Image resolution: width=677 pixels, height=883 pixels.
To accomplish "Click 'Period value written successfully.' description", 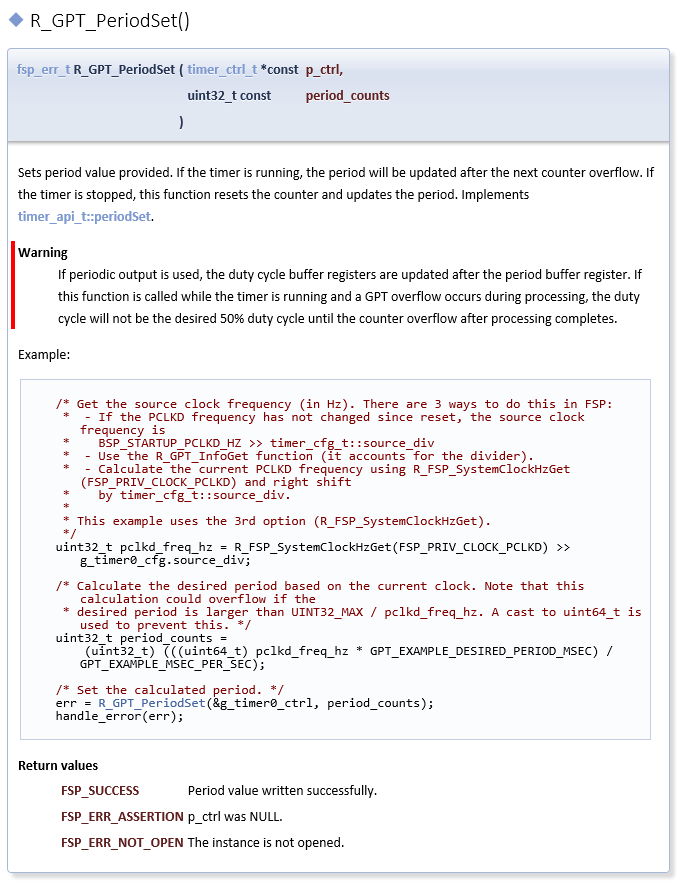I will coord(282,791).
